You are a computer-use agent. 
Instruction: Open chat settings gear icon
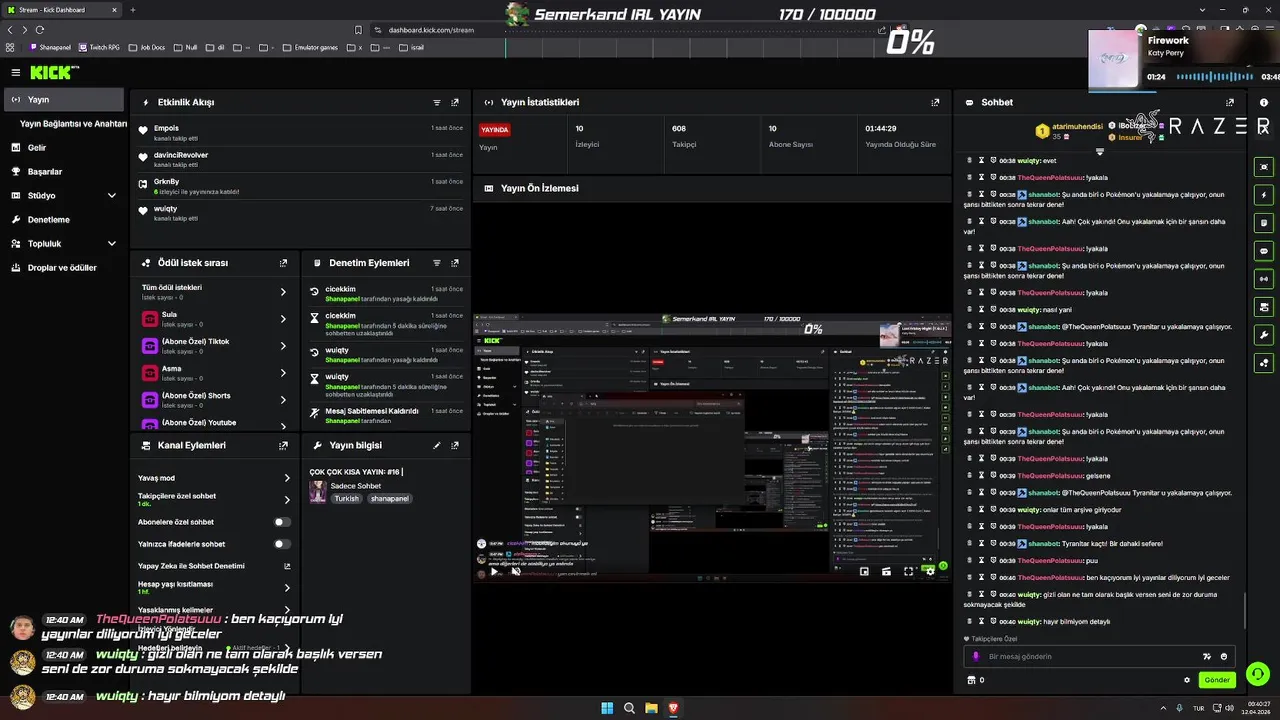(x=1187, y=680)
